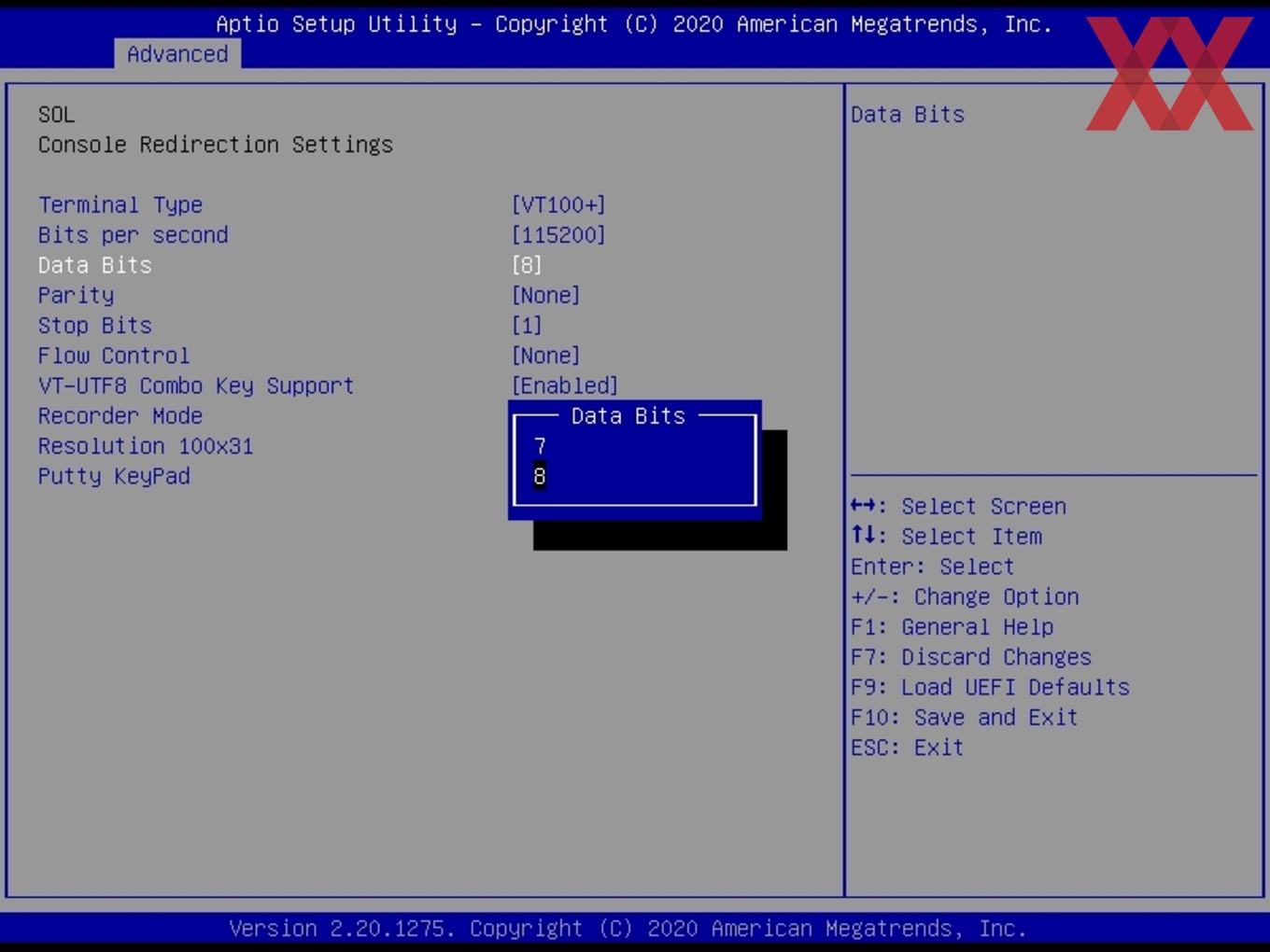This screenshot has width=1270, height=952.
Task: Click F10: Save and Exit hint
Action: [x=965, y=718]
